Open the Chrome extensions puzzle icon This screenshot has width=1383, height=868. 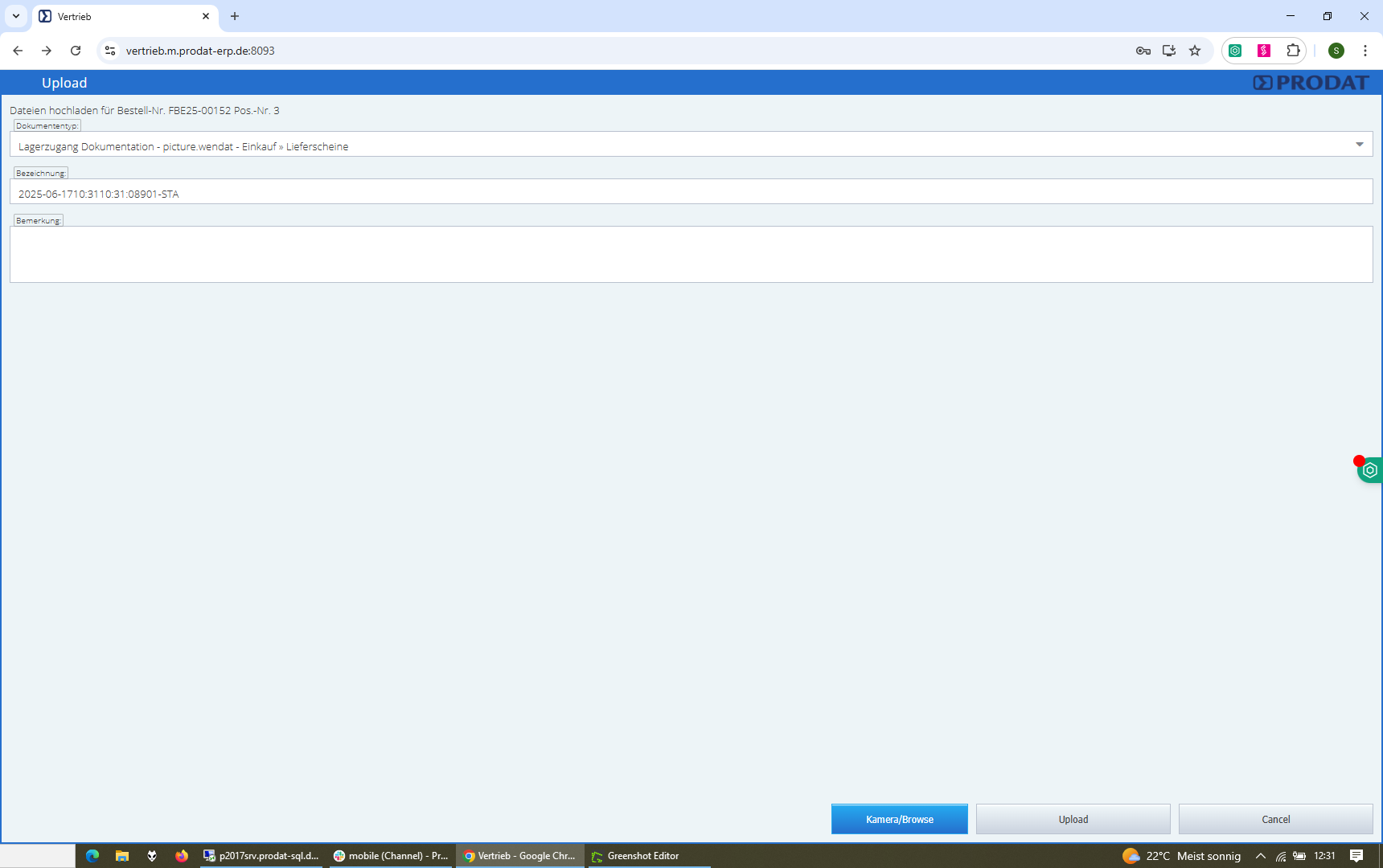[x=1293, y=51]
